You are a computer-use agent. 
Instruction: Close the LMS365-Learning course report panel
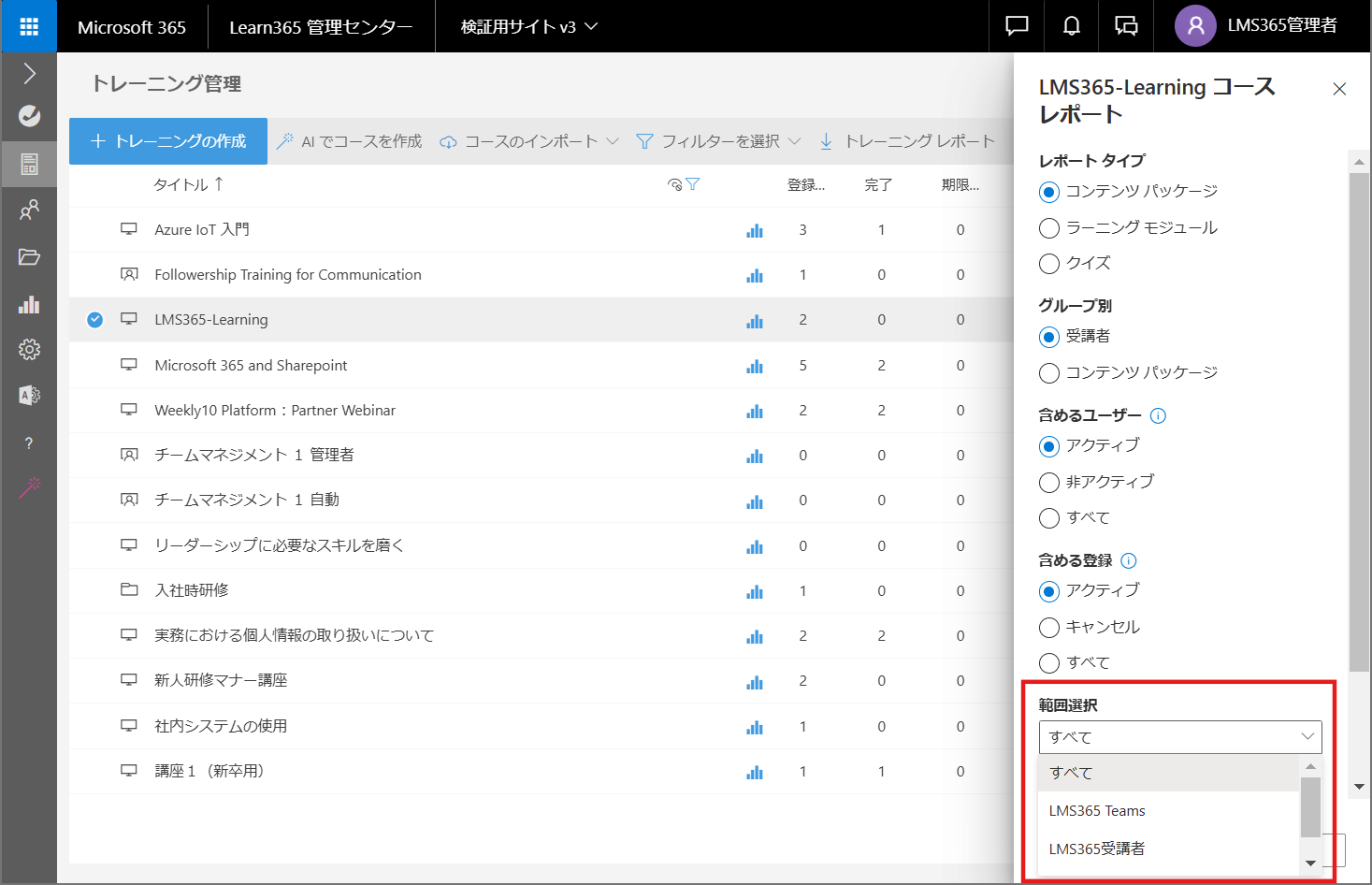[x=1339, y=89]
